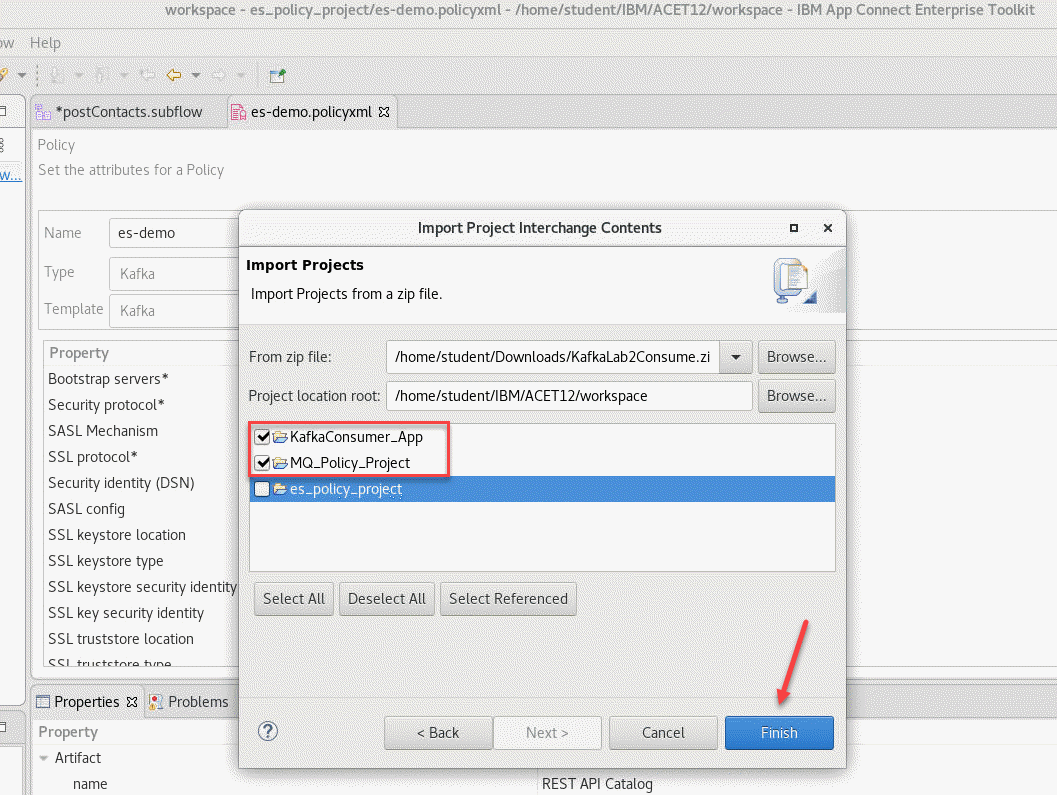Check the es_policy_project checkbox
Image resolution: width=1057 pixels, height=795 pixels.
click(262, 489)
